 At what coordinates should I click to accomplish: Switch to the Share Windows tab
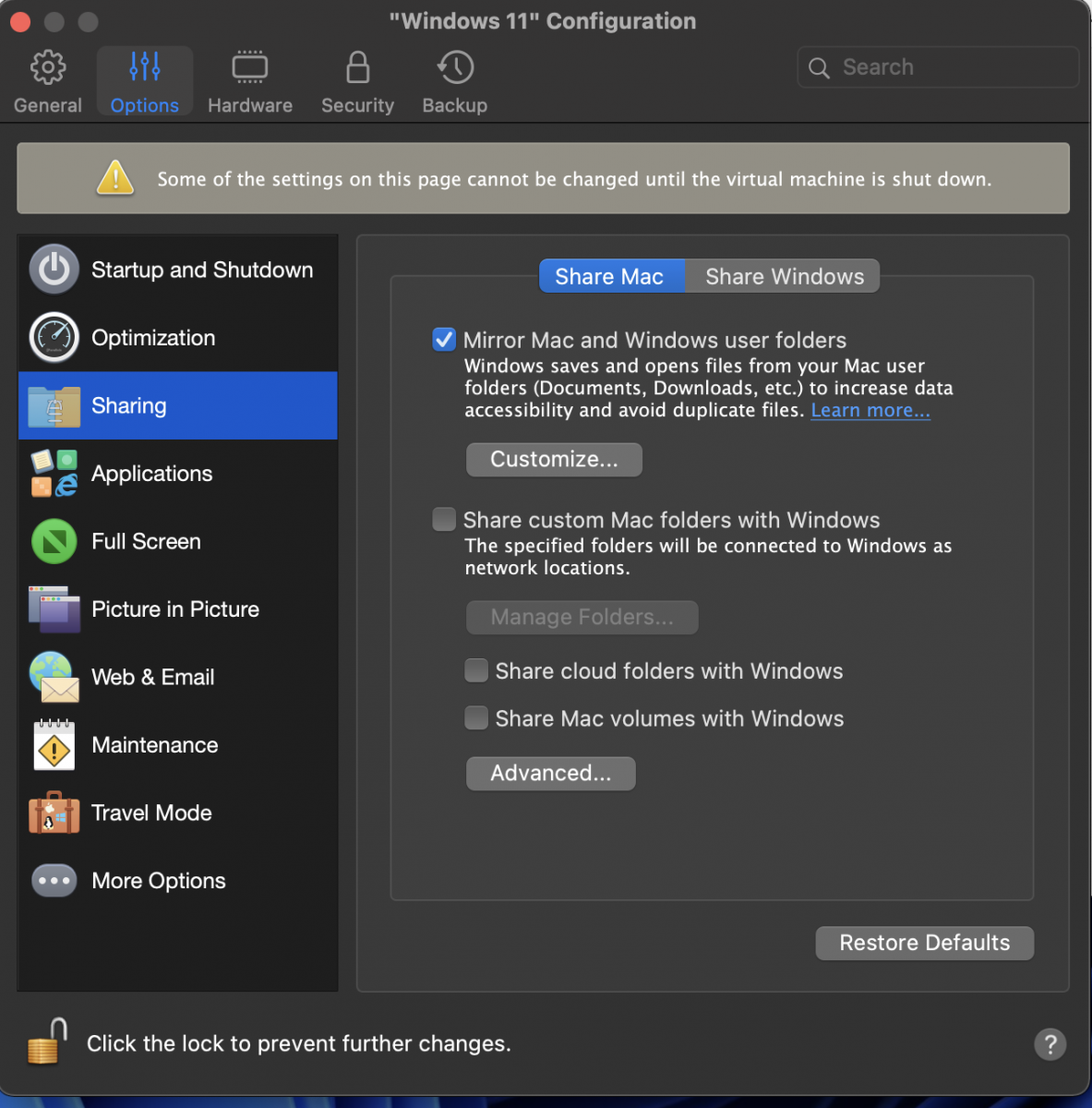tap(783, 276)
